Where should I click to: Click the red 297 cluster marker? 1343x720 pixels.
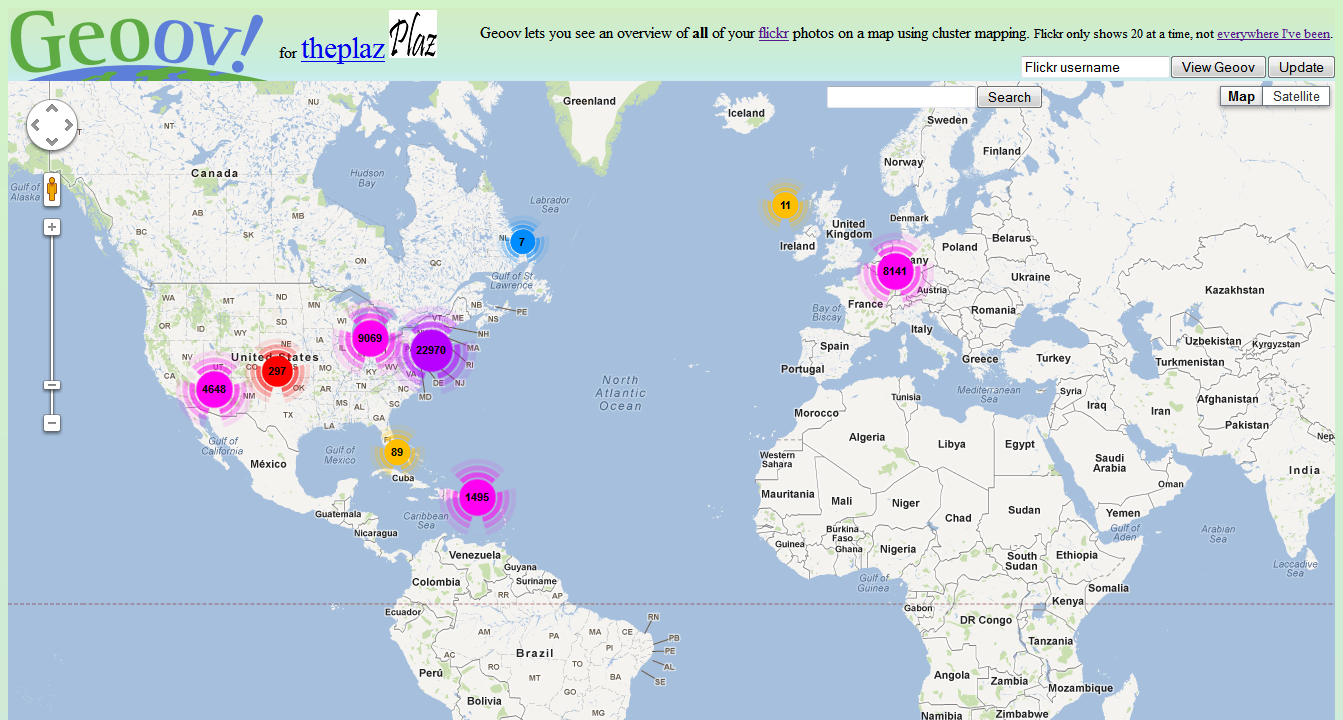(277, 371)
